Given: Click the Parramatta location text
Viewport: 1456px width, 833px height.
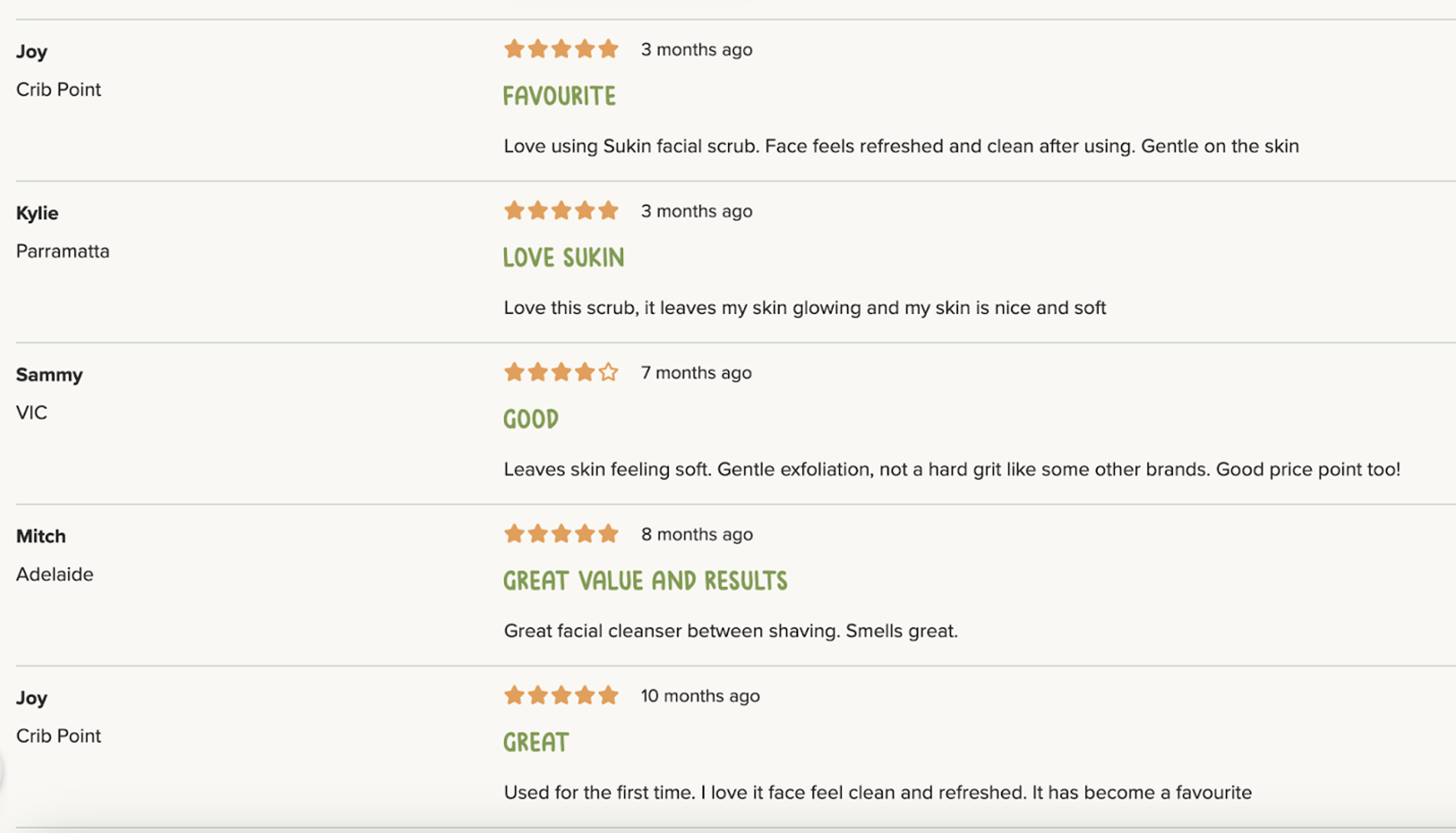Looking at the screenshot, I should tap(62, 251).
